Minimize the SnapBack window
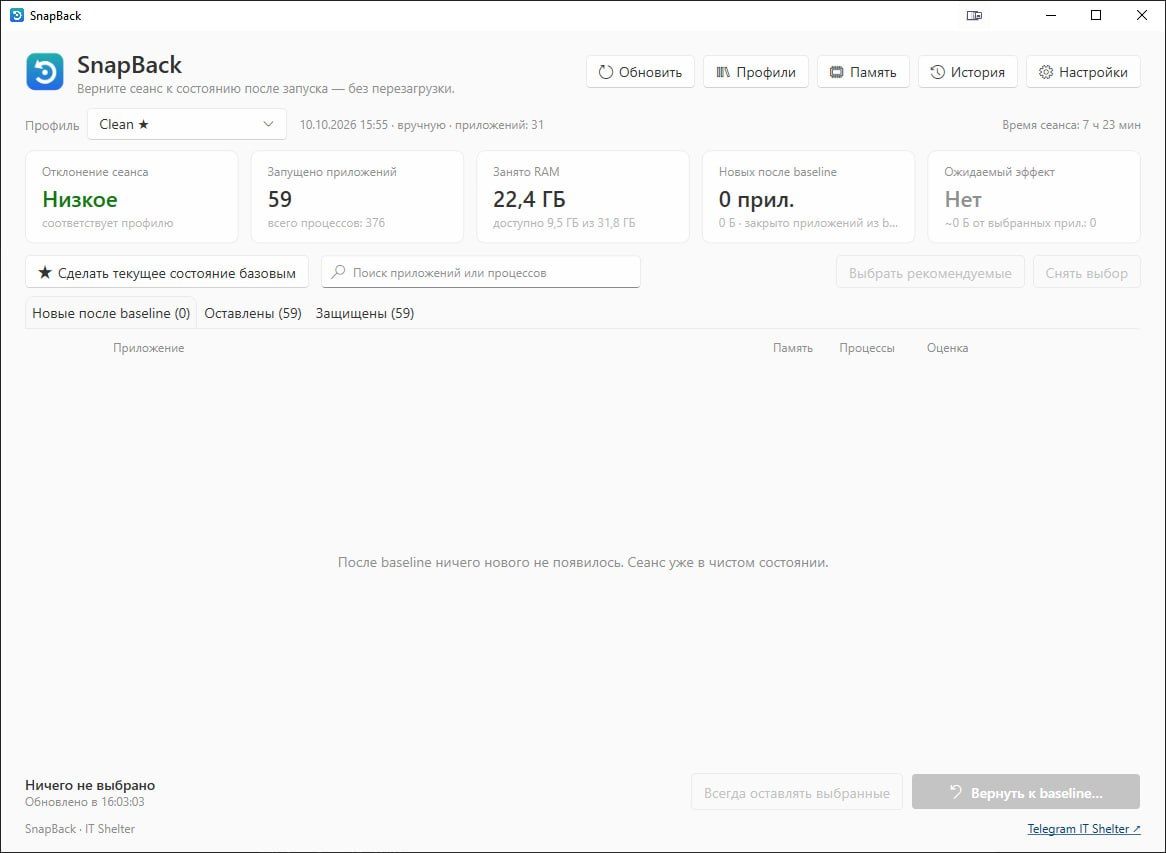Screen dimensions: 1166x853 tap(1051, 15)
